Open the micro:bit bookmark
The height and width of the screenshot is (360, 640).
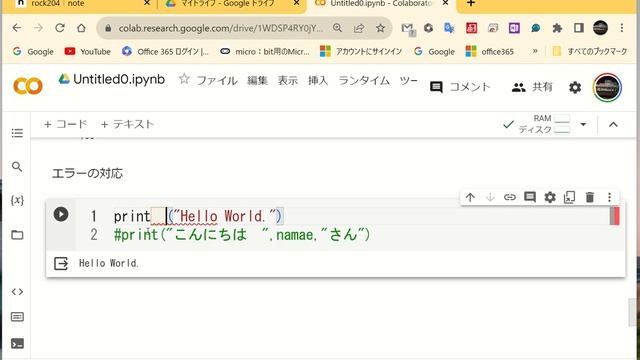pyautogui.click(x=265, y=51)
